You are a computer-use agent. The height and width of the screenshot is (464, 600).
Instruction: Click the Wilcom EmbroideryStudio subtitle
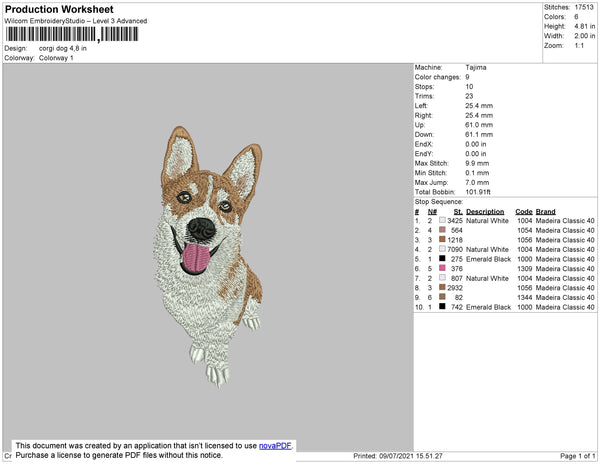point(76,21)
